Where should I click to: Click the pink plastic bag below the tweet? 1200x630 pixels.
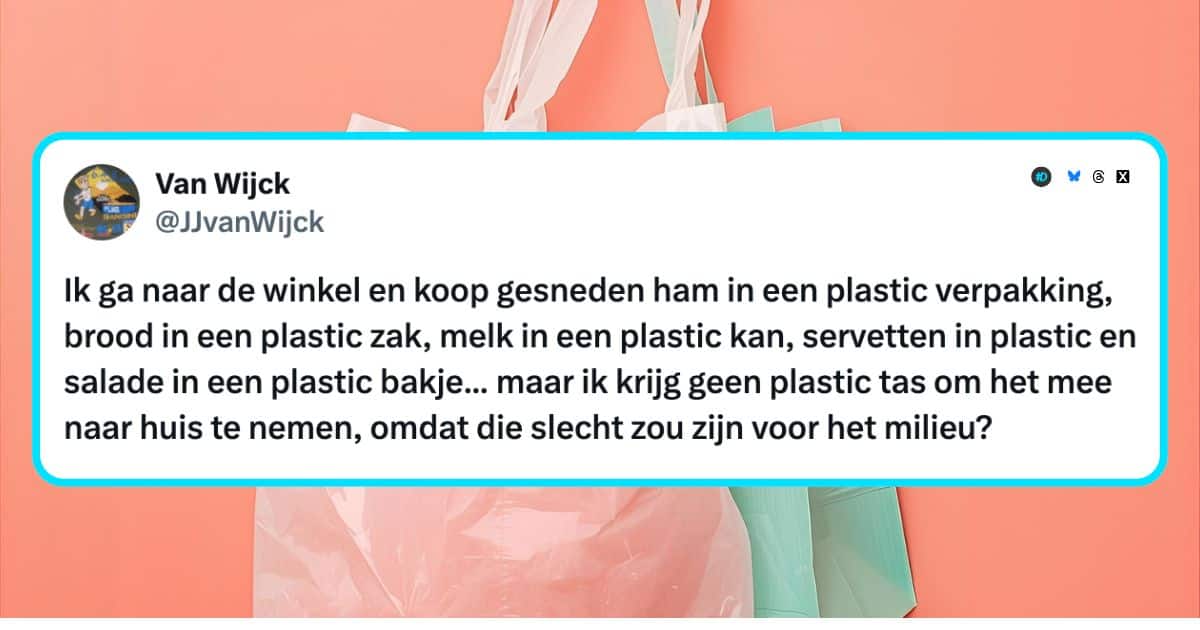[500, 555]
